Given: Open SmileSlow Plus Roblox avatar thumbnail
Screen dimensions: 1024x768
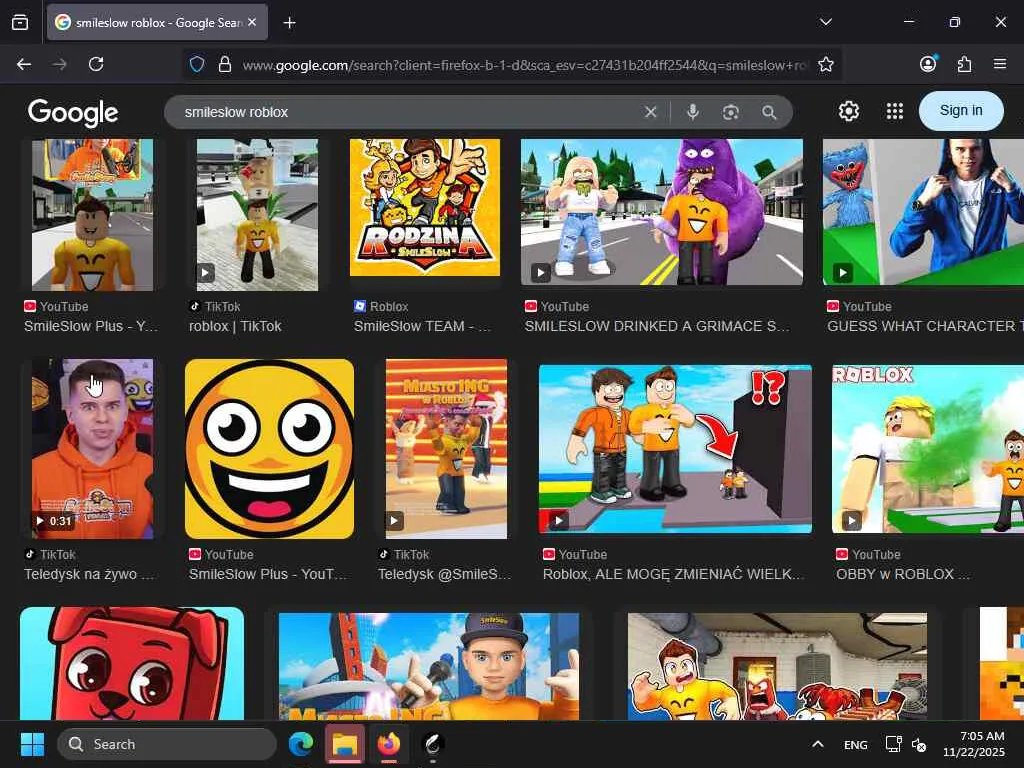Looking at the screenshot, I should tap(93, 215).
